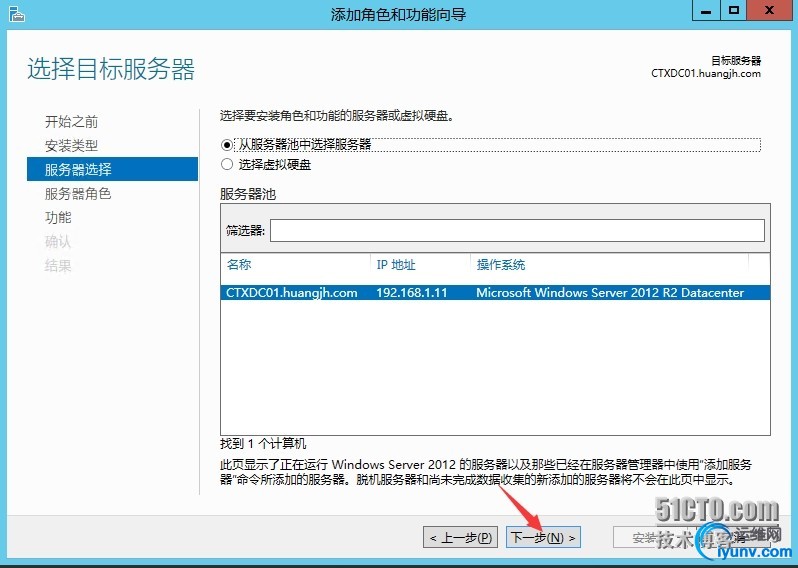
Task: Sort by the IP 地址 column header
Action: pos(396,265)
